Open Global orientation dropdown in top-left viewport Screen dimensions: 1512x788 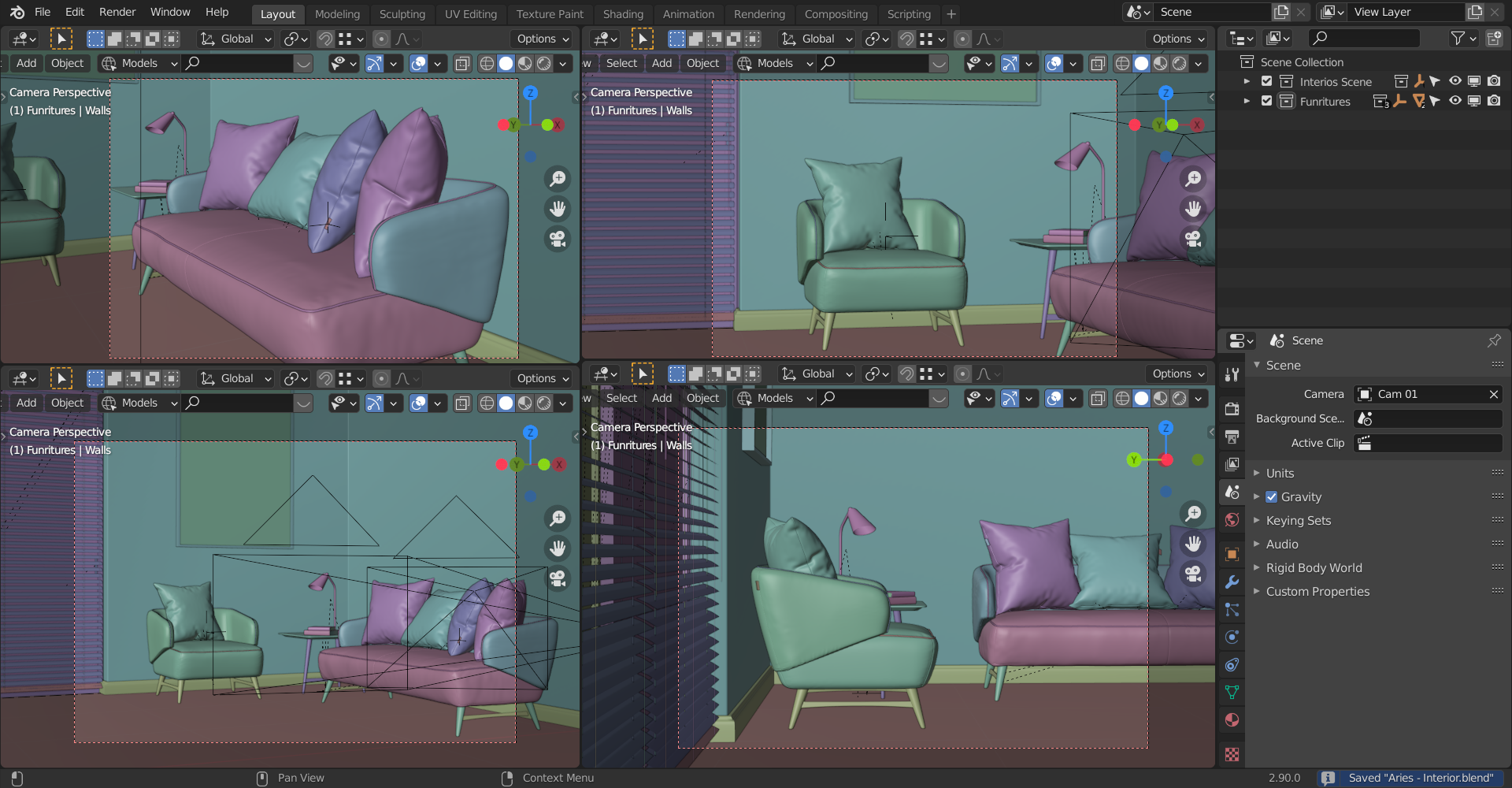pos(235,39)
